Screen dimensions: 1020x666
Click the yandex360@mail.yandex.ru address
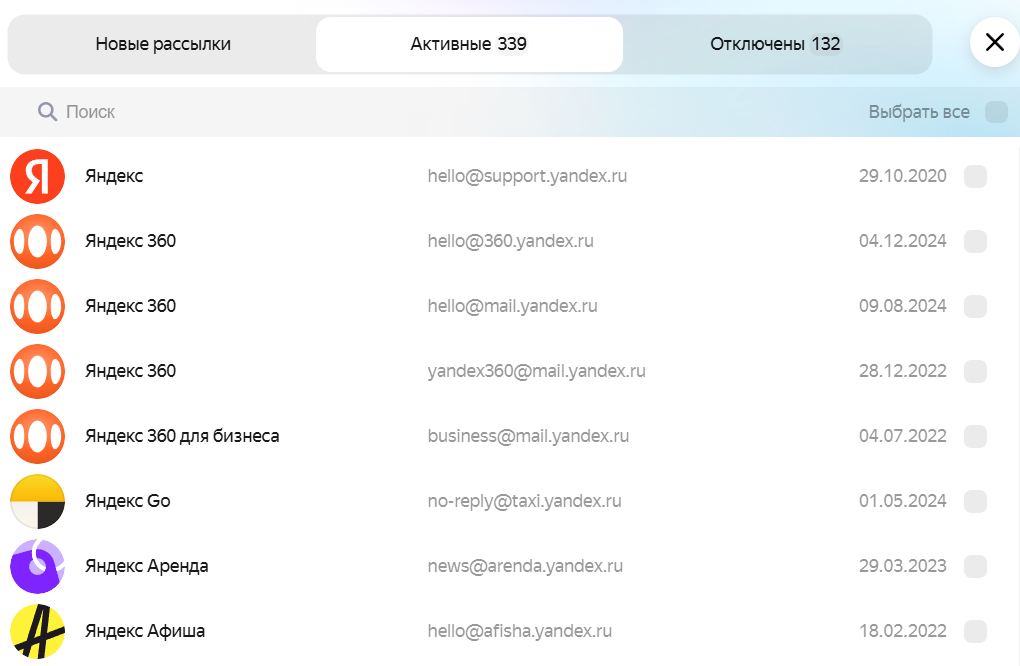coord(536,371)
